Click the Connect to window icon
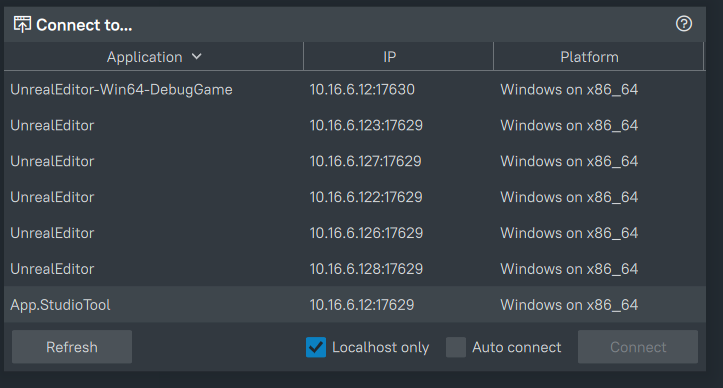The image size is (723, 388). (x=22, y=24)
